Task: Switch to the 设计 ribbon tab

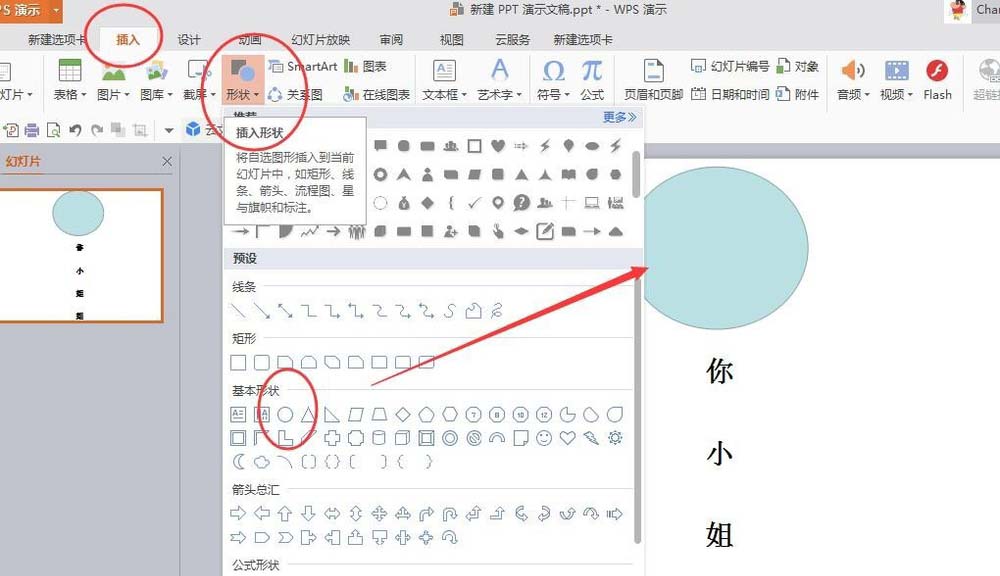Action: coord(188,40)
